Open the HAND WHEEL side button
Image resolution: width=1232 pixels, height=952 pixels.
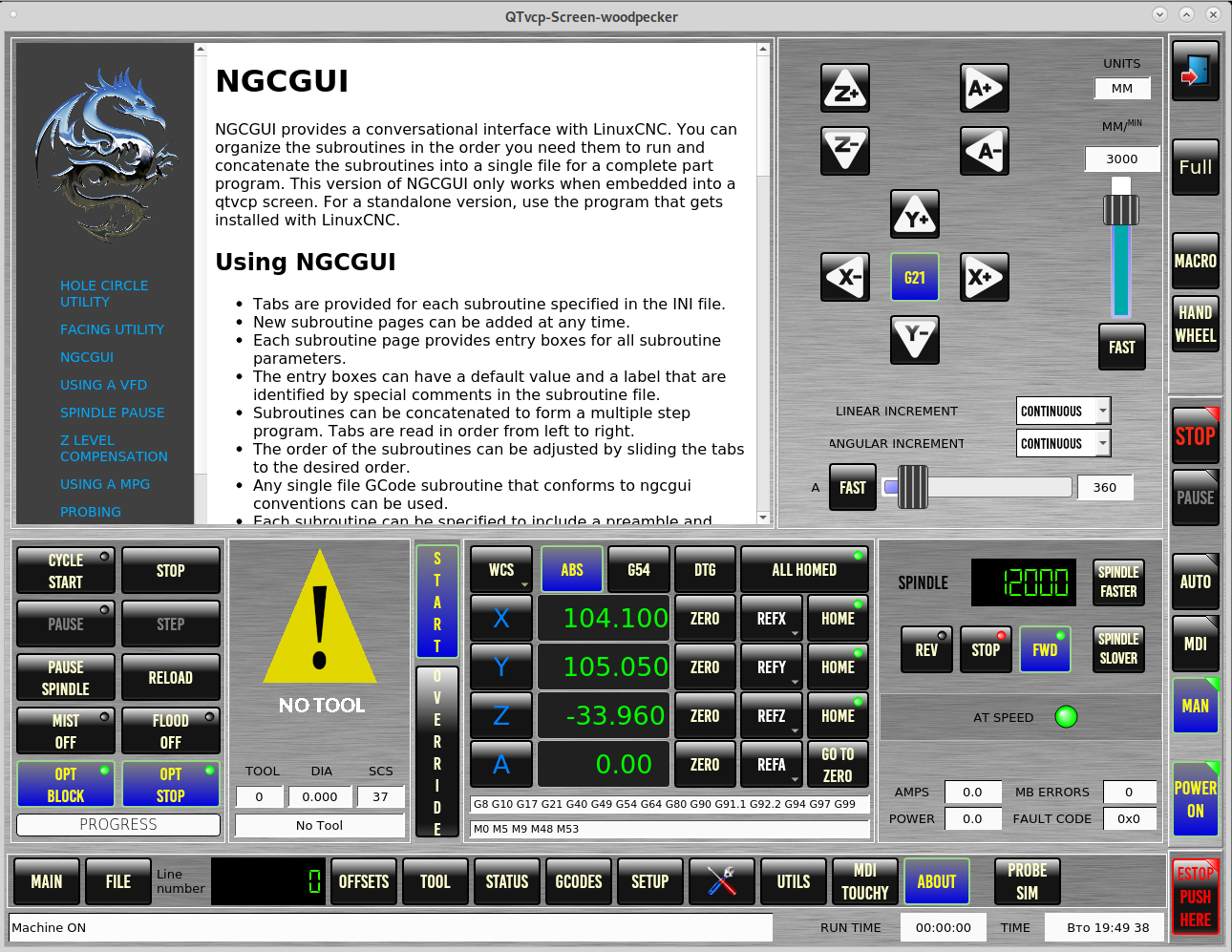pos(1196,324)
